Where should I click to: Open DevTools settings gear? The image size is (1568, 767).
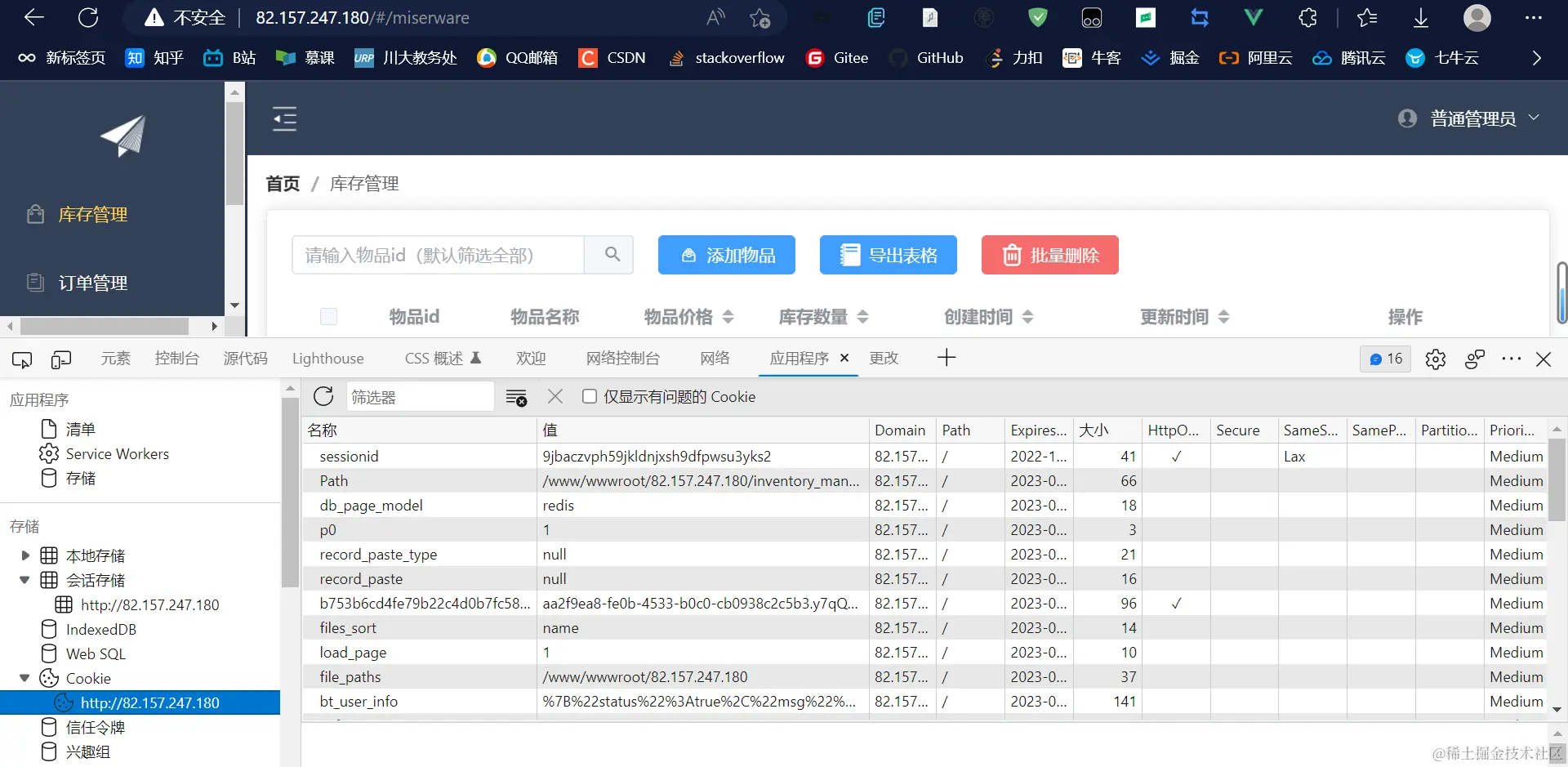[x=1435, y=359]
